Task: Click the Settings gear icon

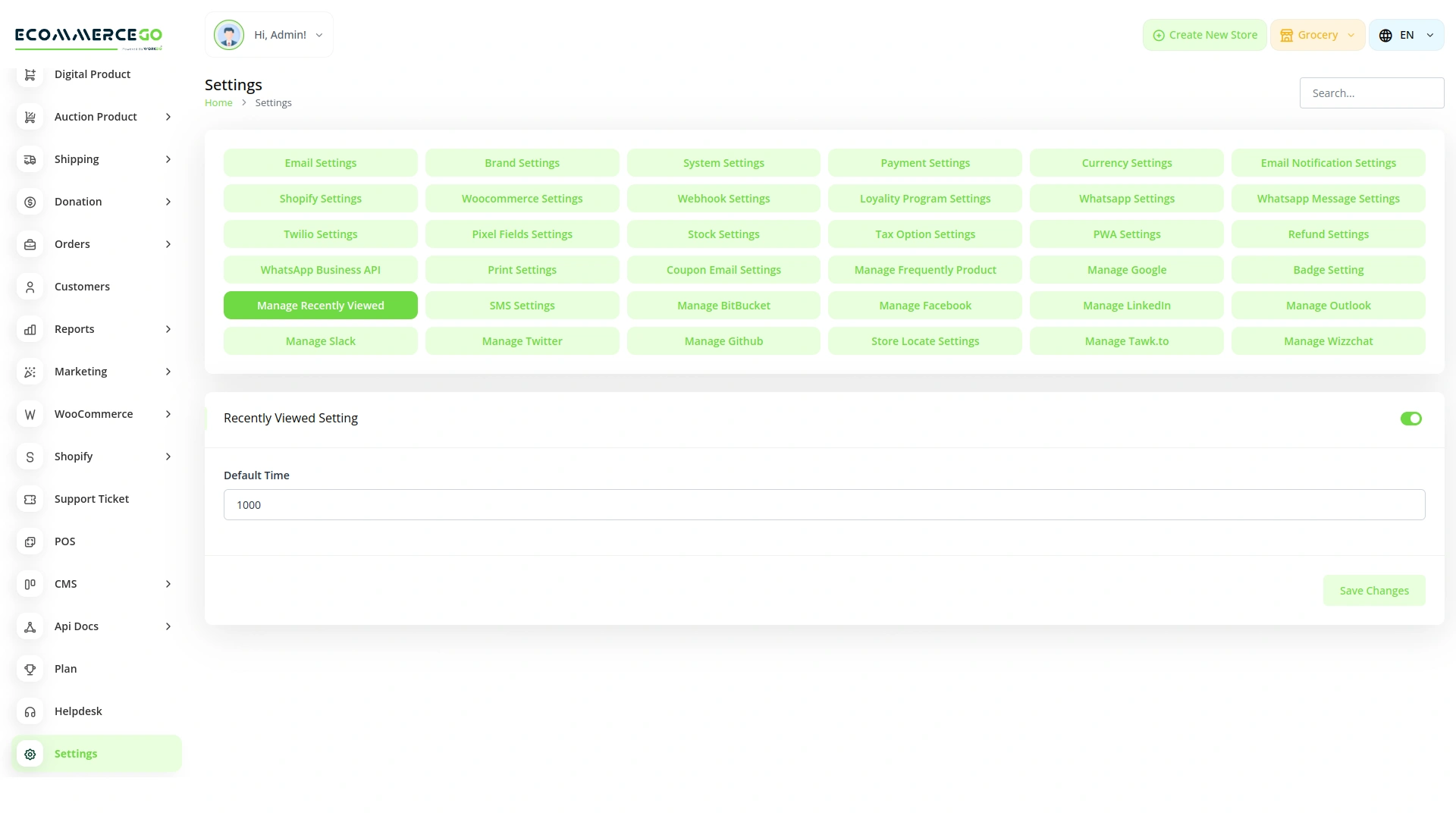Action: pos(30,754)
